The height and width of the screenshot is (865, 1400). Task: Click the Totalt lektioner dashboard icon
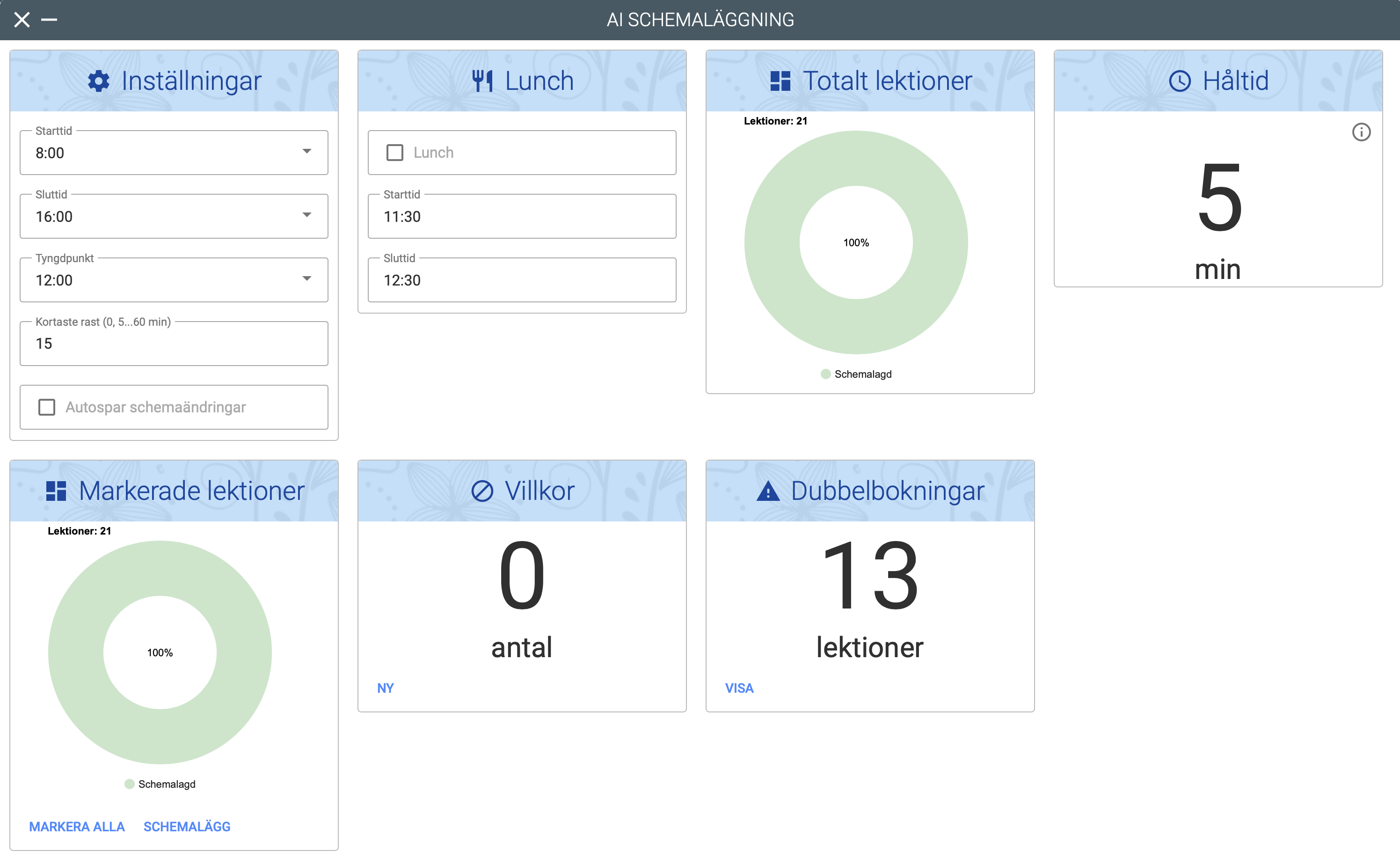tap(780, 81)
